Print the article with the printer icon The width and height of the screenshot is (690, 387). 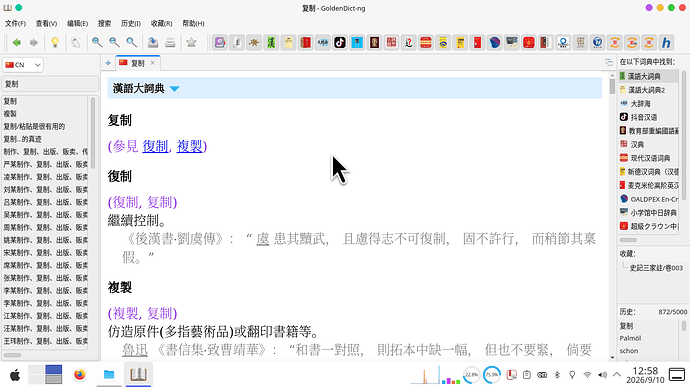point(170,42)
